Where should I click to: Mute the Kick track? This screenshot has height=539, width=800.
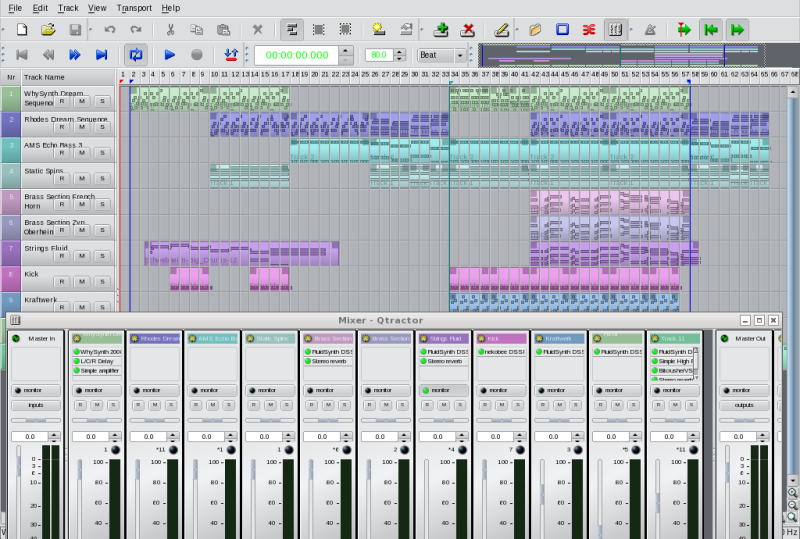click(x=82, y=283)
